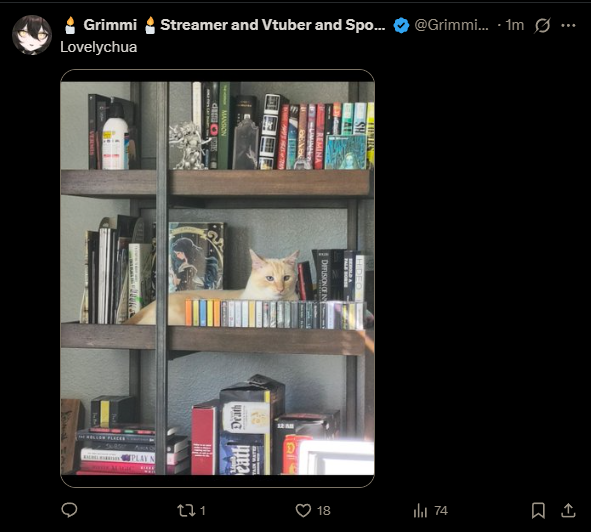Click the repost count of 1
Image resolution: width=591 pixels, height=532 pixels.
[x=203, y=511]
